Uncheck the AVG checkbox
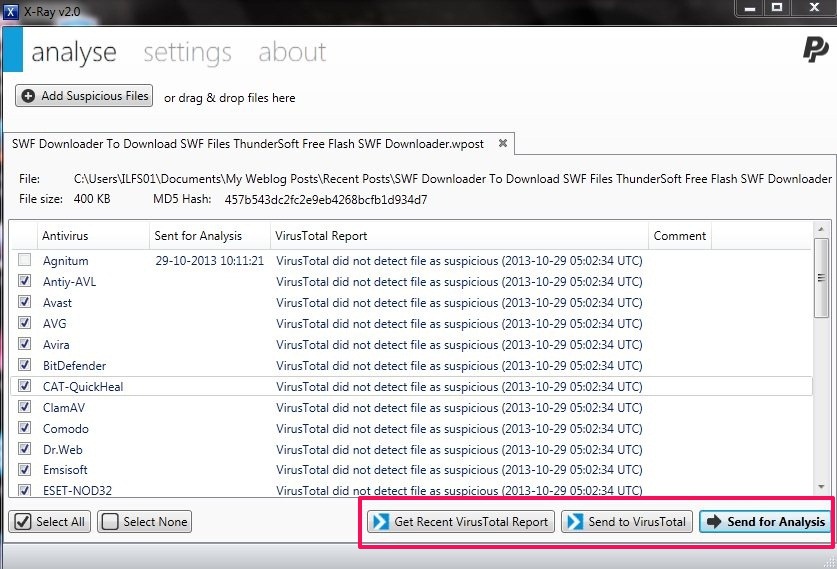This screenshot has width=837, height=569. point(25,322)
